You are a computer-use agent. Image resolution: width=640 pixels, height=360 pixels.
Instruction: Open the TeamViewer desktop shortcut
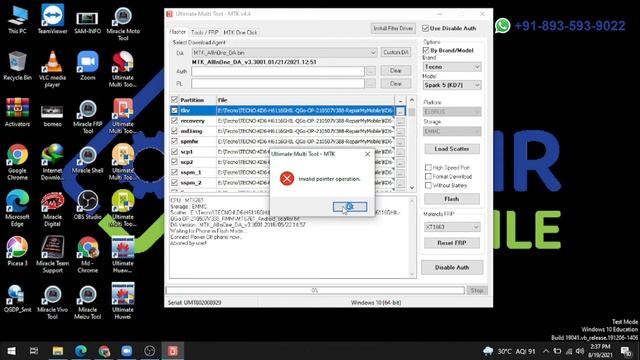pos(52,19)
